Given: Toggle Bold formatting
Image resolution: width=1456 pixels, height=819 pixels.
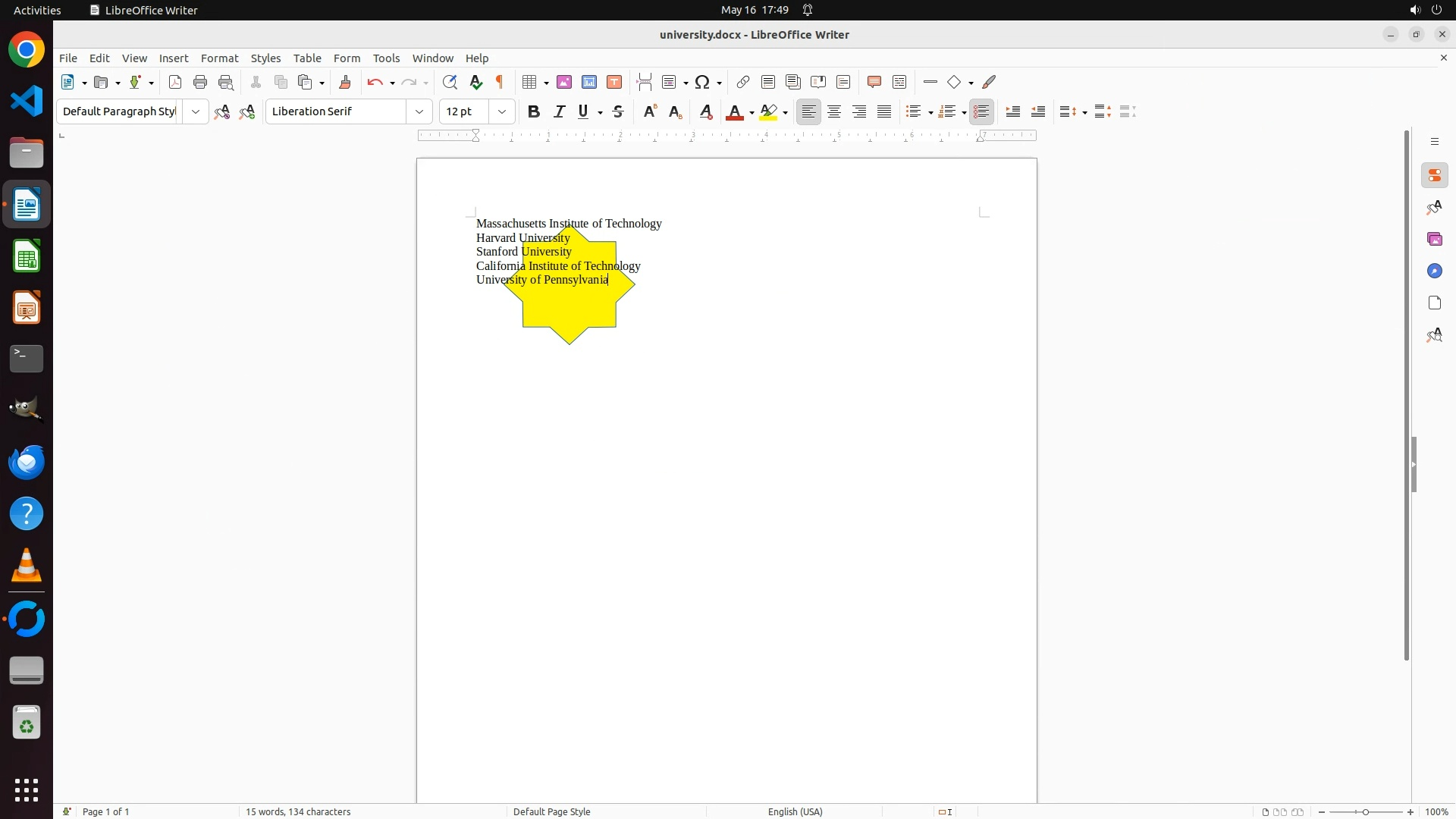Looking at the screenshot, I should coord(534,112).
